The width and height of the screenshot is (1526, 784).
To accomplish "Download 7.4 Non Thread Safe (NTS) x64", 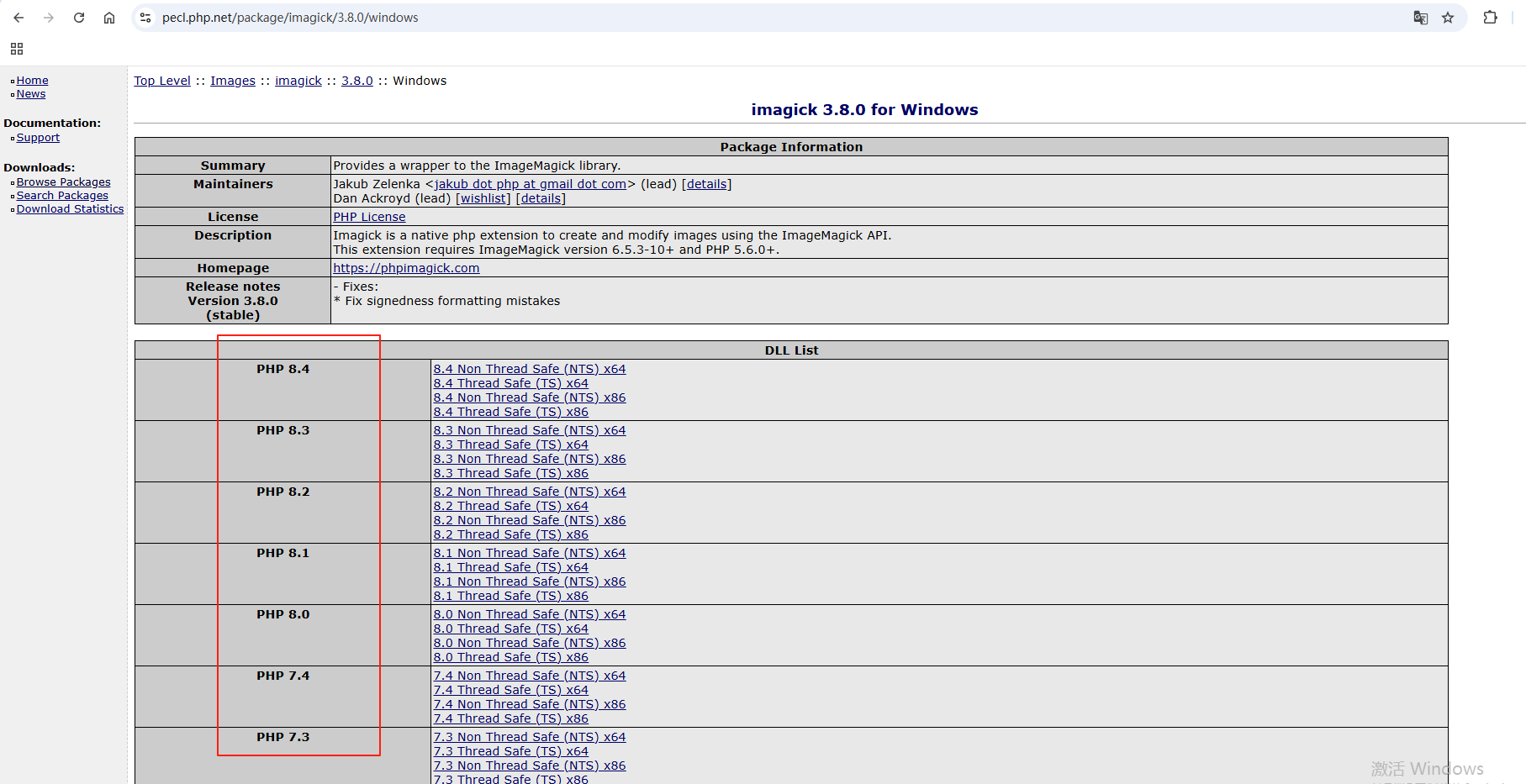I will 530,676.
